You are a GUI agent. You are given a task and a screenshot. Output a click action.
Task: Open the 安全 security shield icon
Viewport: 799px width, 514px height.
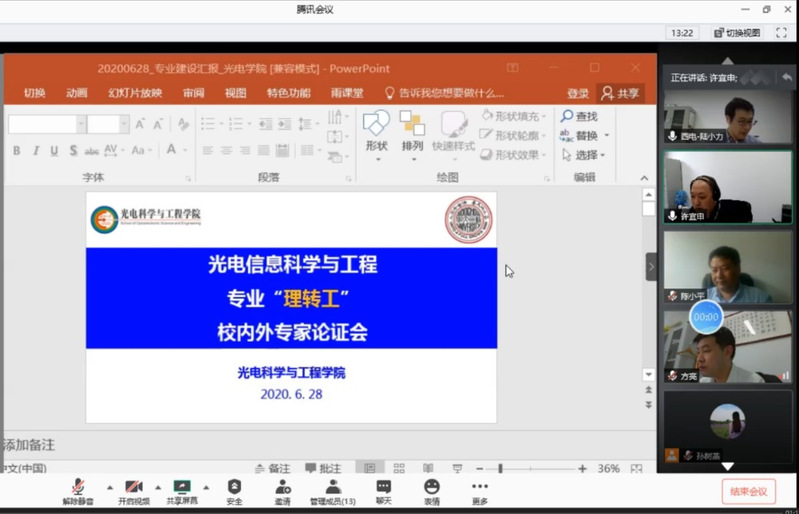coord(234,489)
